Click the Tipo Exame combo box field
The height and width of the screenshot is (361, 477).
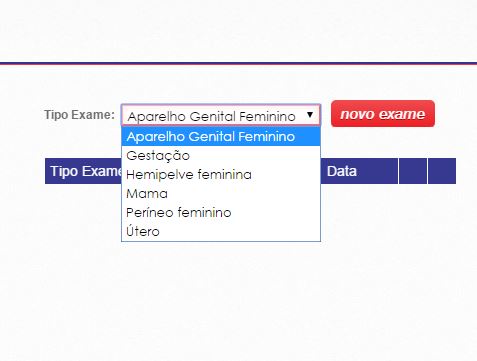[221, 115]
